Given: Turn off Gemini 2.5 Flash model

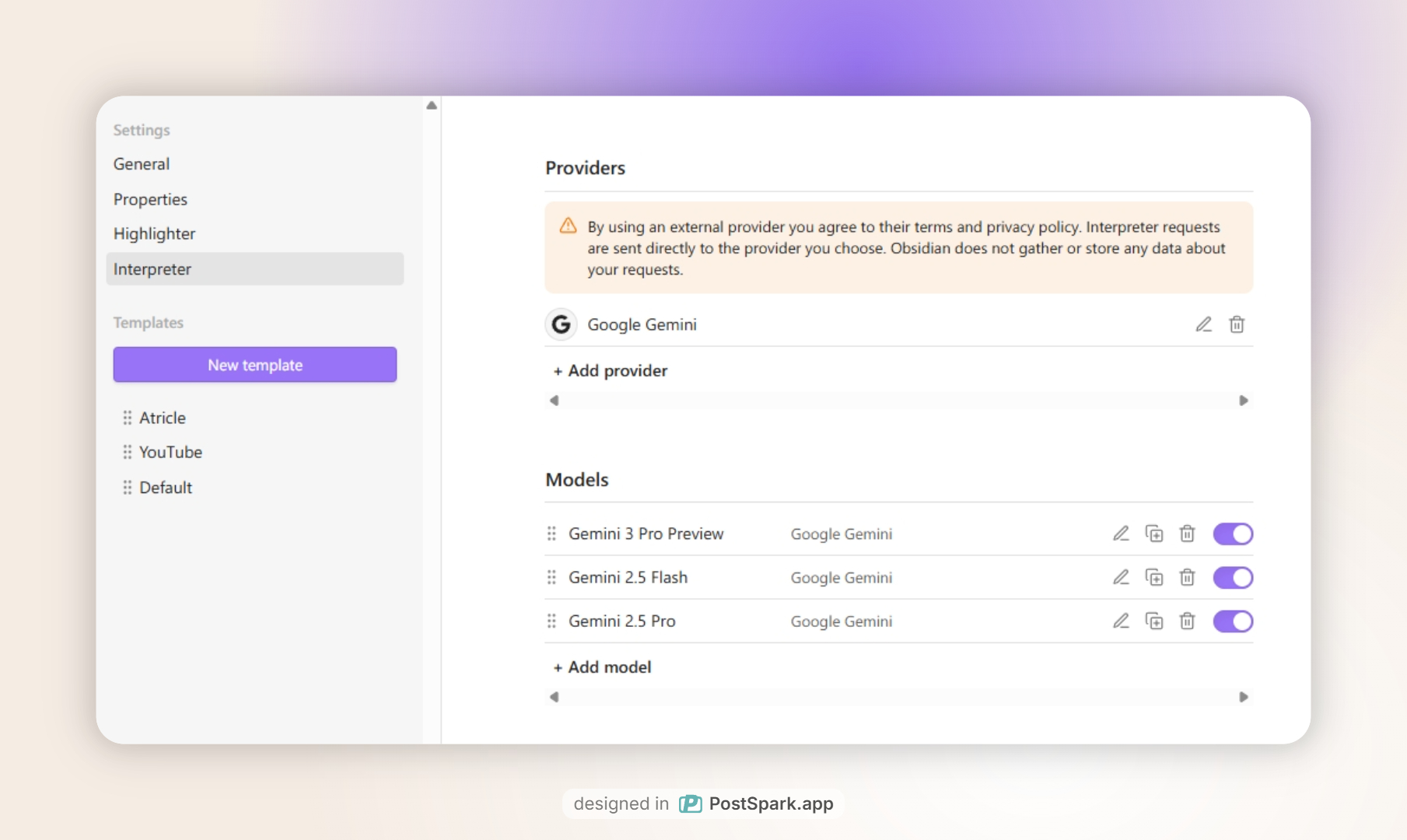Looking at the screenshot, I should (1233, 577).
